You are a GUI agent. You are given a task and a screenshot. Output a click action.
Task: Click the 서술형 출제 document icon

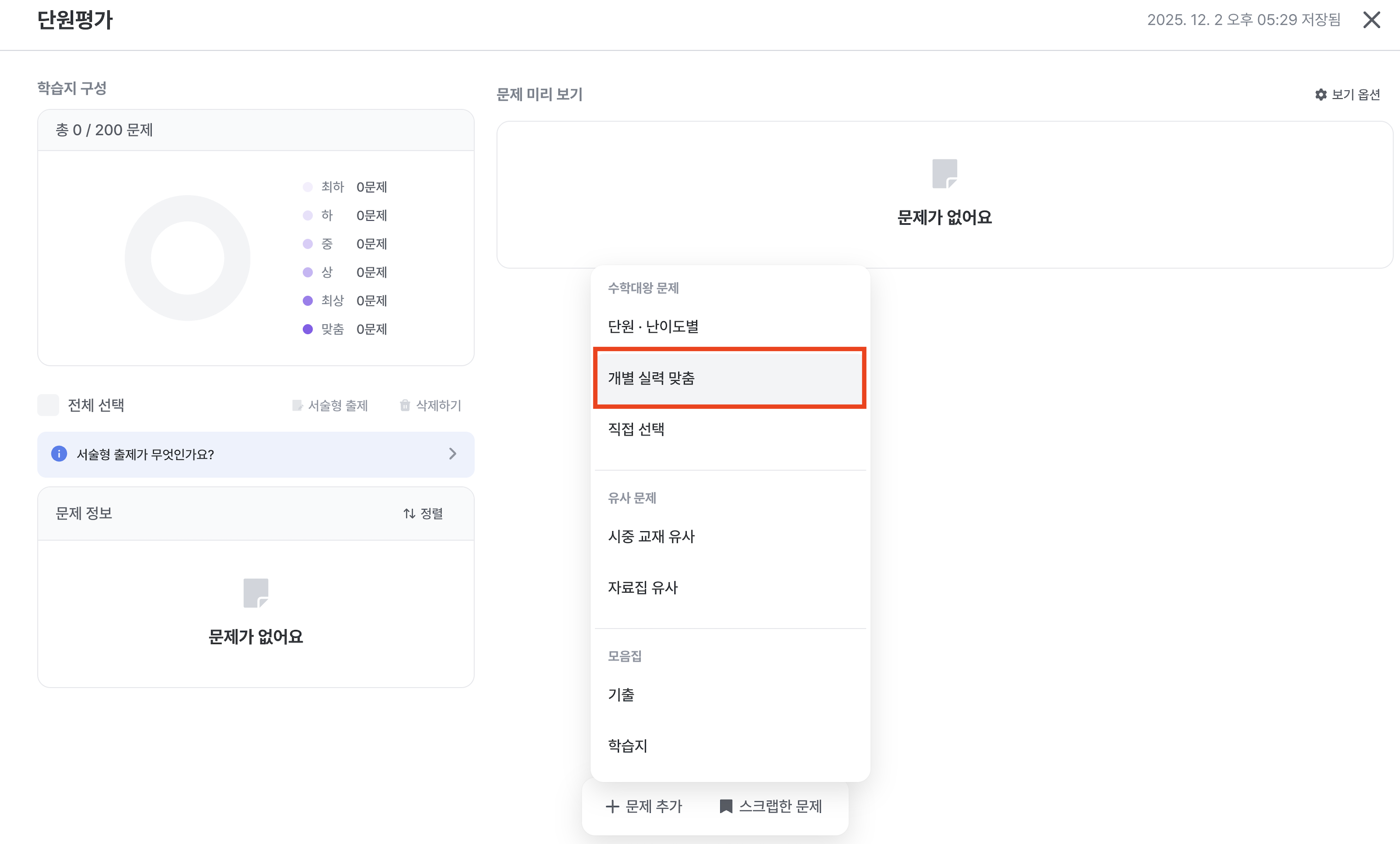click(297, 405)
